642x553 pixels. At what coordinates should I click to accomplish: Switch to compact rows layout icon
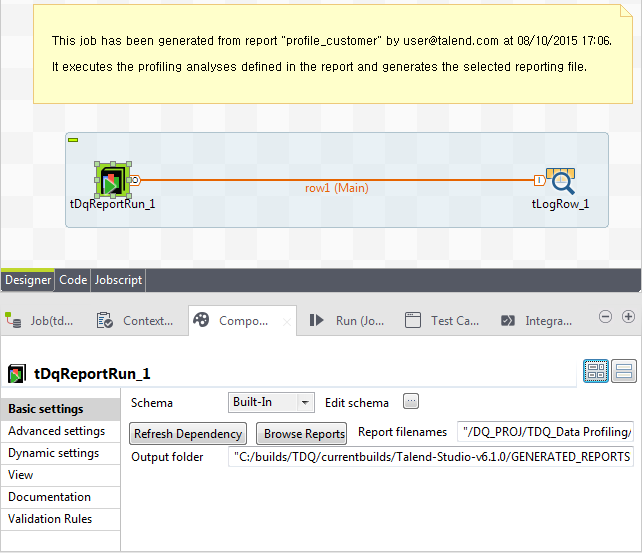pyautogui.click(x=624, y=371)
